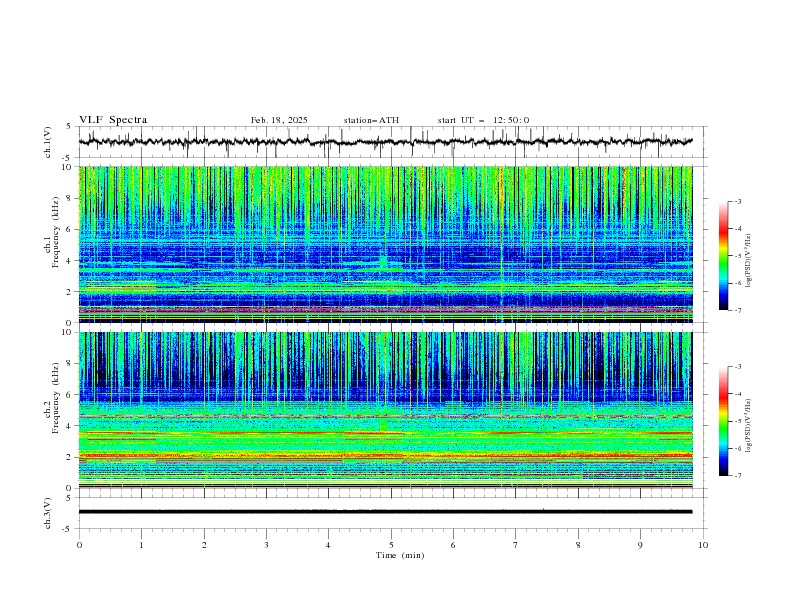This screenshot has width=792, height=612.
Task: Click the "ch.1(V)" waveform axis label
Action: [48, 142]
